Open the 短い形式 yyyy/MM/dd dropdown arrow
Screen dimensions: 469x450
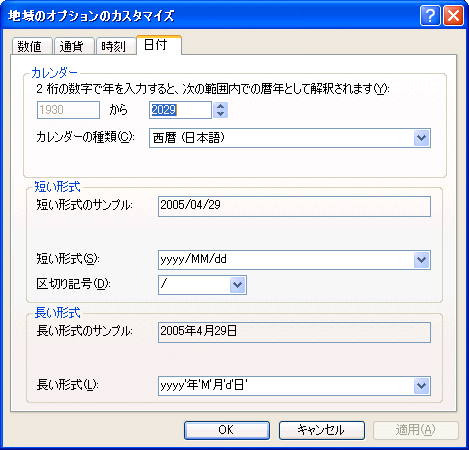tap(421, 260)
